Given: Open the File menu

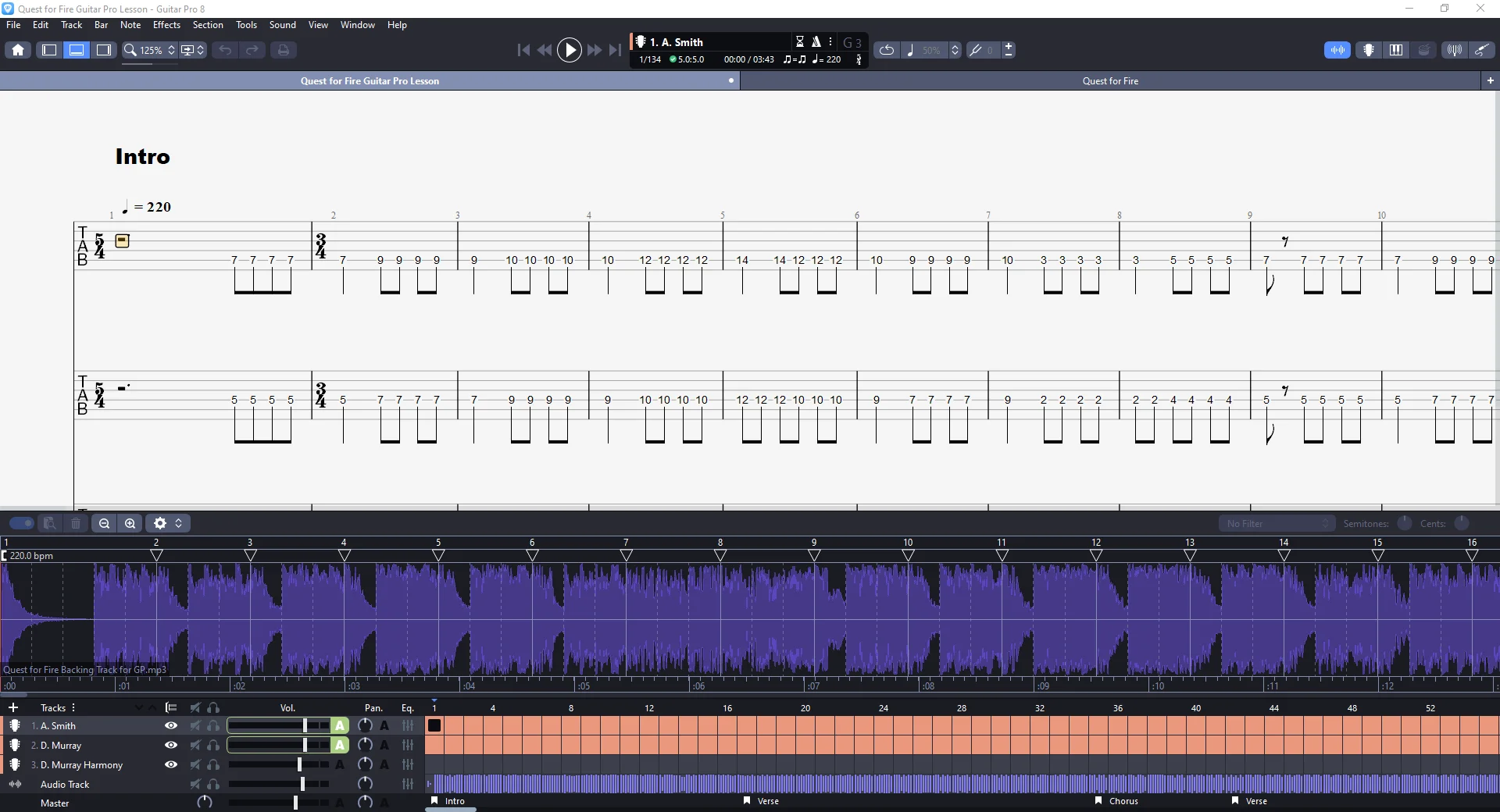Looking at the screenshot, I should (x=13, y=25).
